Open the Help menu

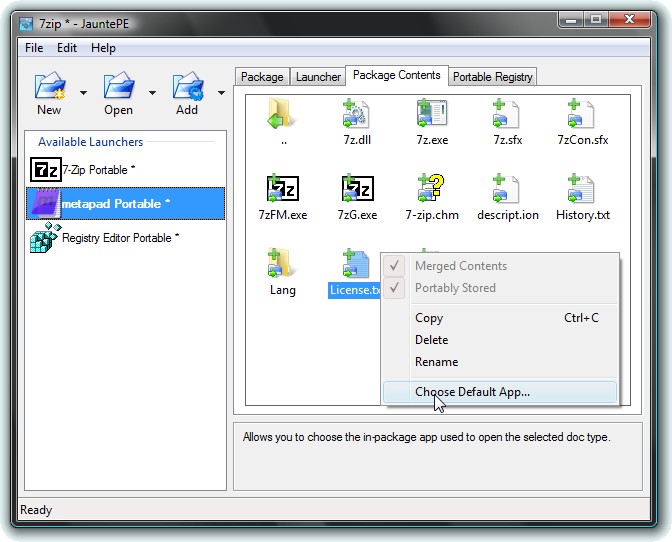[x=103, y=48]
